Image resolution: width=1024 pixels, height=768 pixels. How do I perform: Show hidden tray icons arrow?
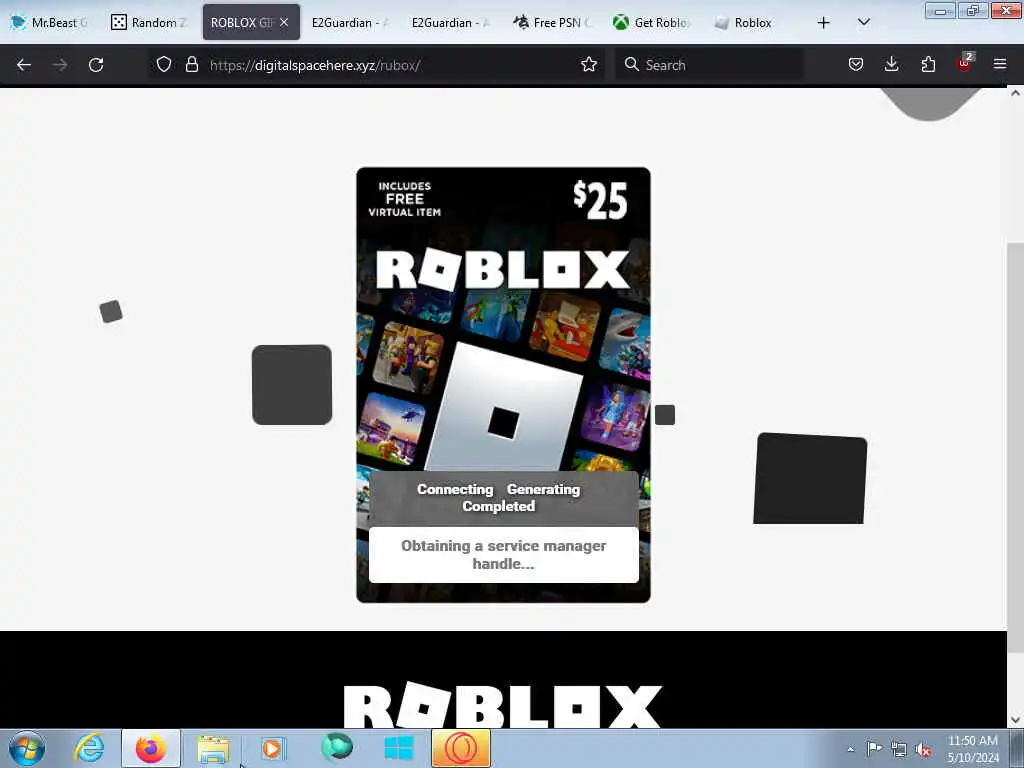850,749
